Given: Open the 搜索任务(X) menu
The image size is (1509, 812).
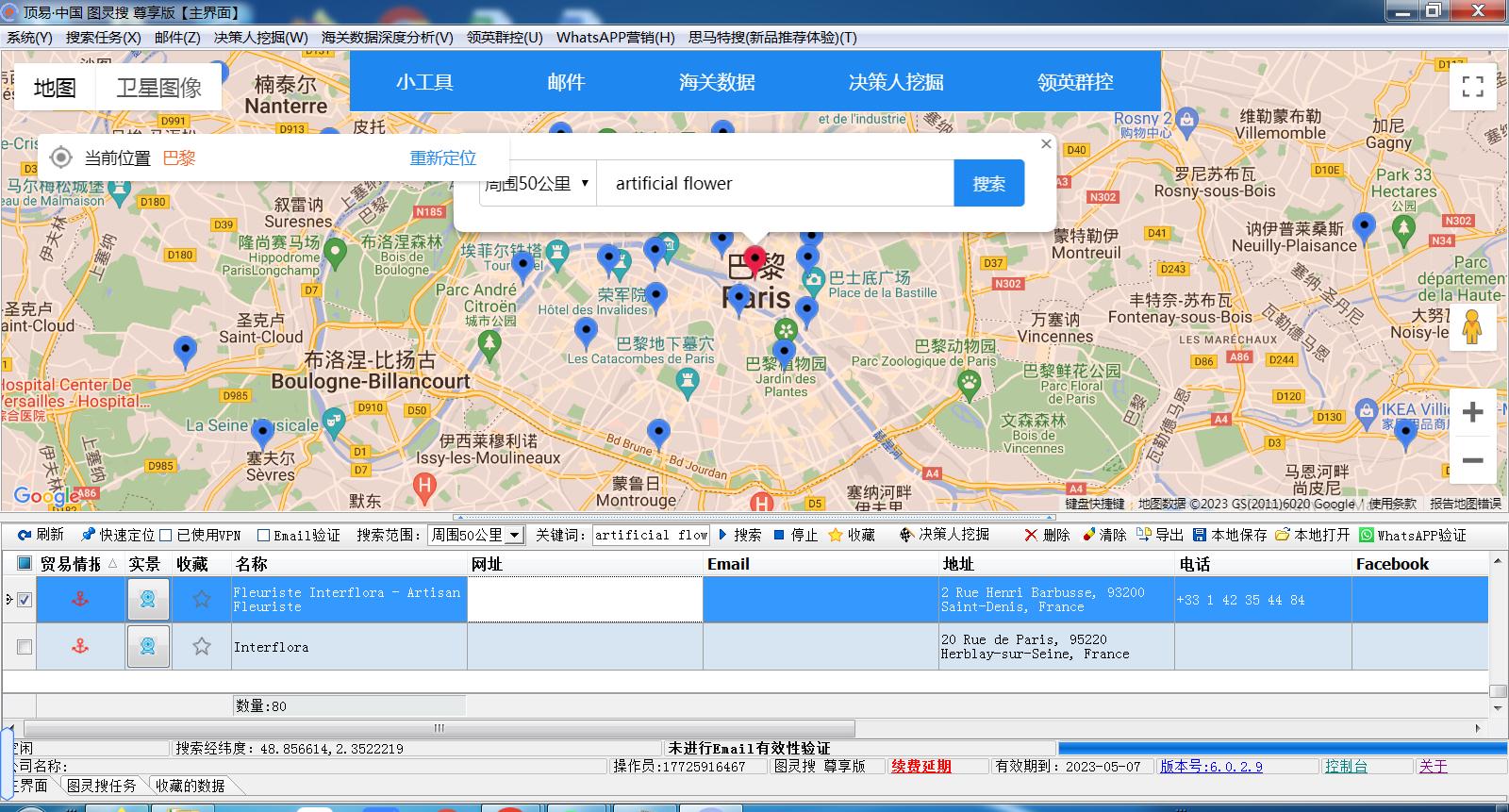Looking at the screenshot, I should tap(103, 37).
